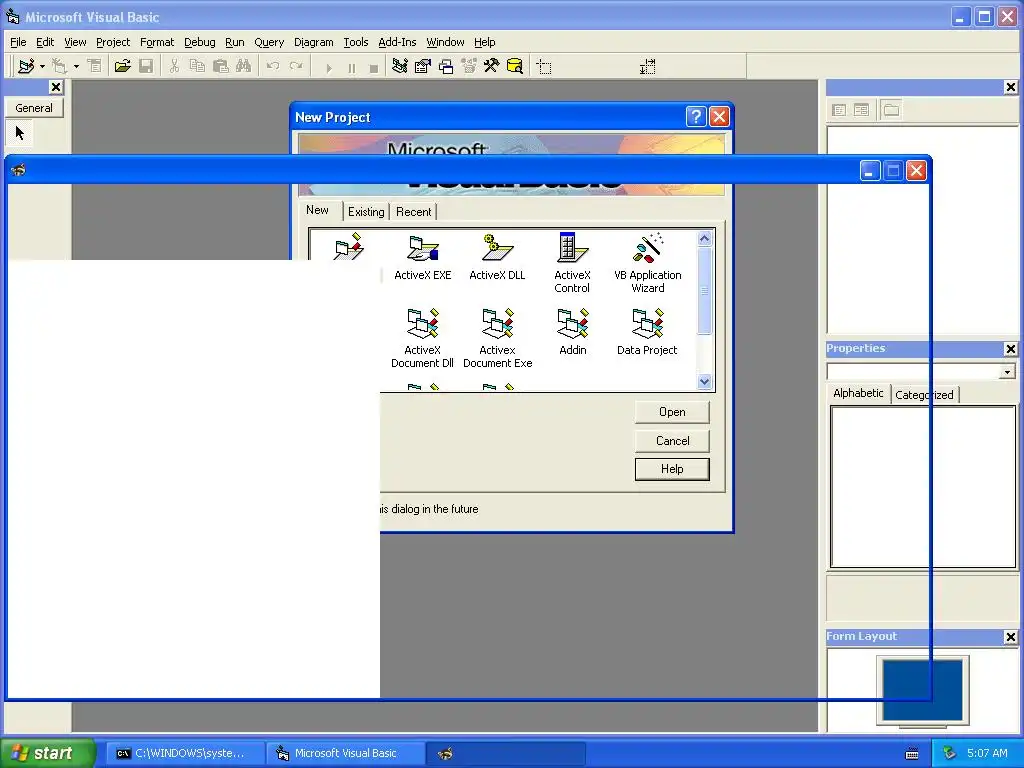Open the Project Explorer from the toolbar
The image size is (1024, 768).
400,66
